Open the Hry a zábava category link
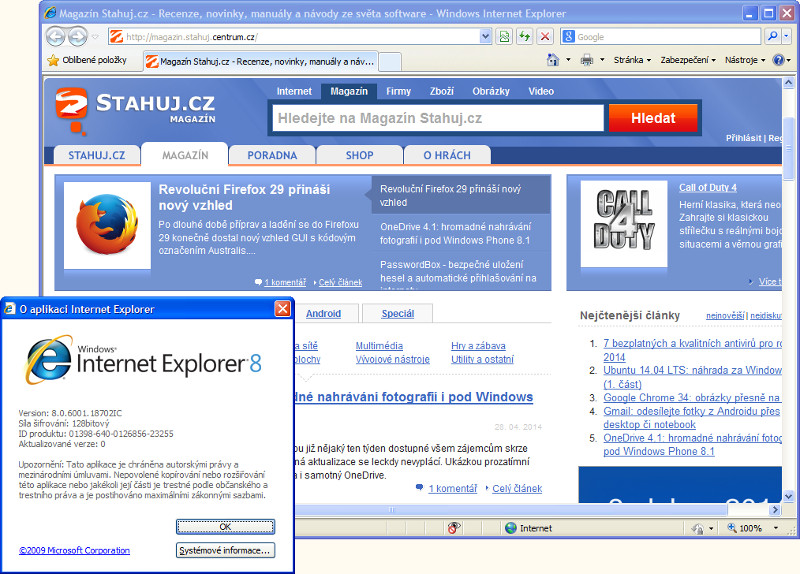Viewport: 800px width, 574px height. coord(478,346)
